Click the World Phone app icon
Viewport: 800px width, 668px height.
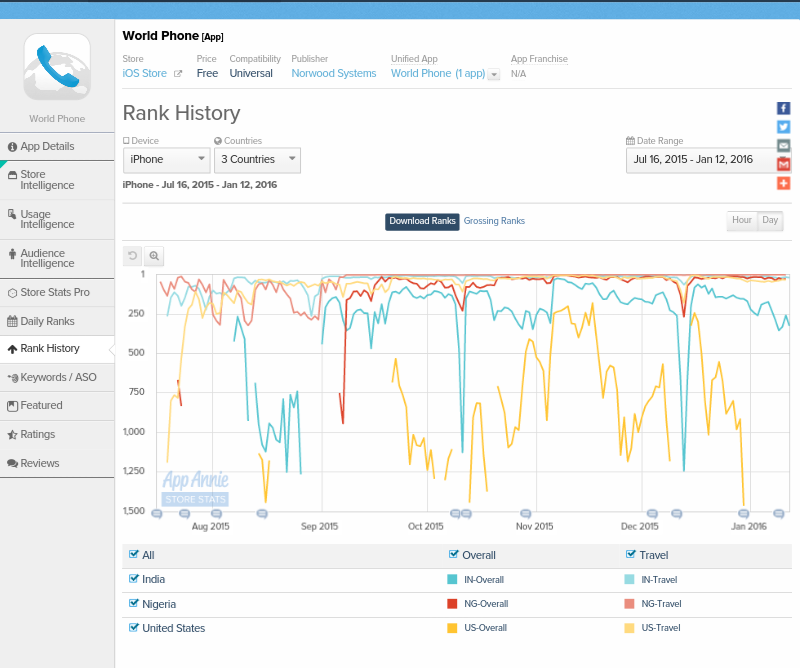57,67
